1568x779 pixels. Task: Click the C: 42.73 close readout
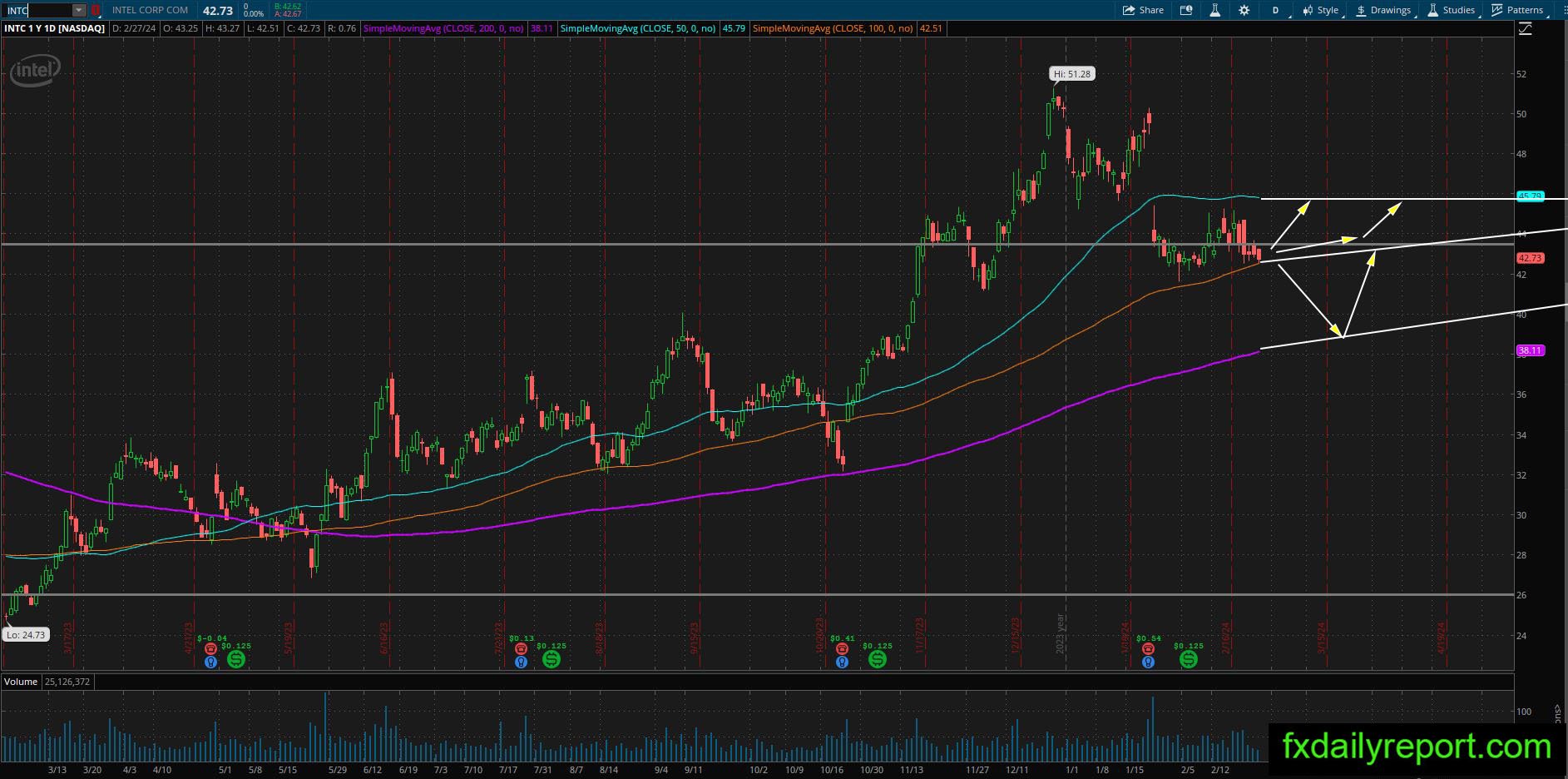tap(304, 28)
